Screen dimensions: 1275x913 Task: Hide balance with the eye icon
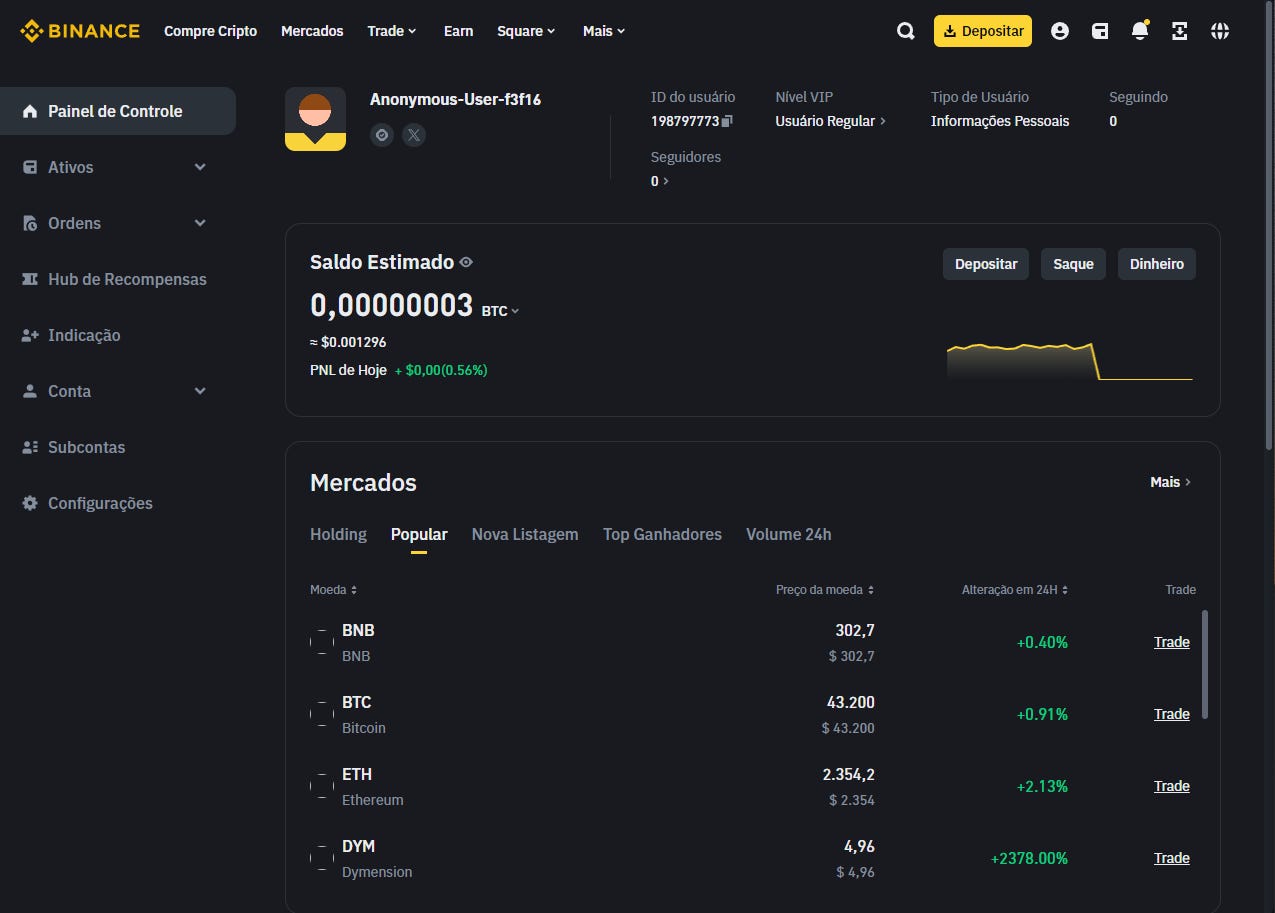tap(466, 262)
